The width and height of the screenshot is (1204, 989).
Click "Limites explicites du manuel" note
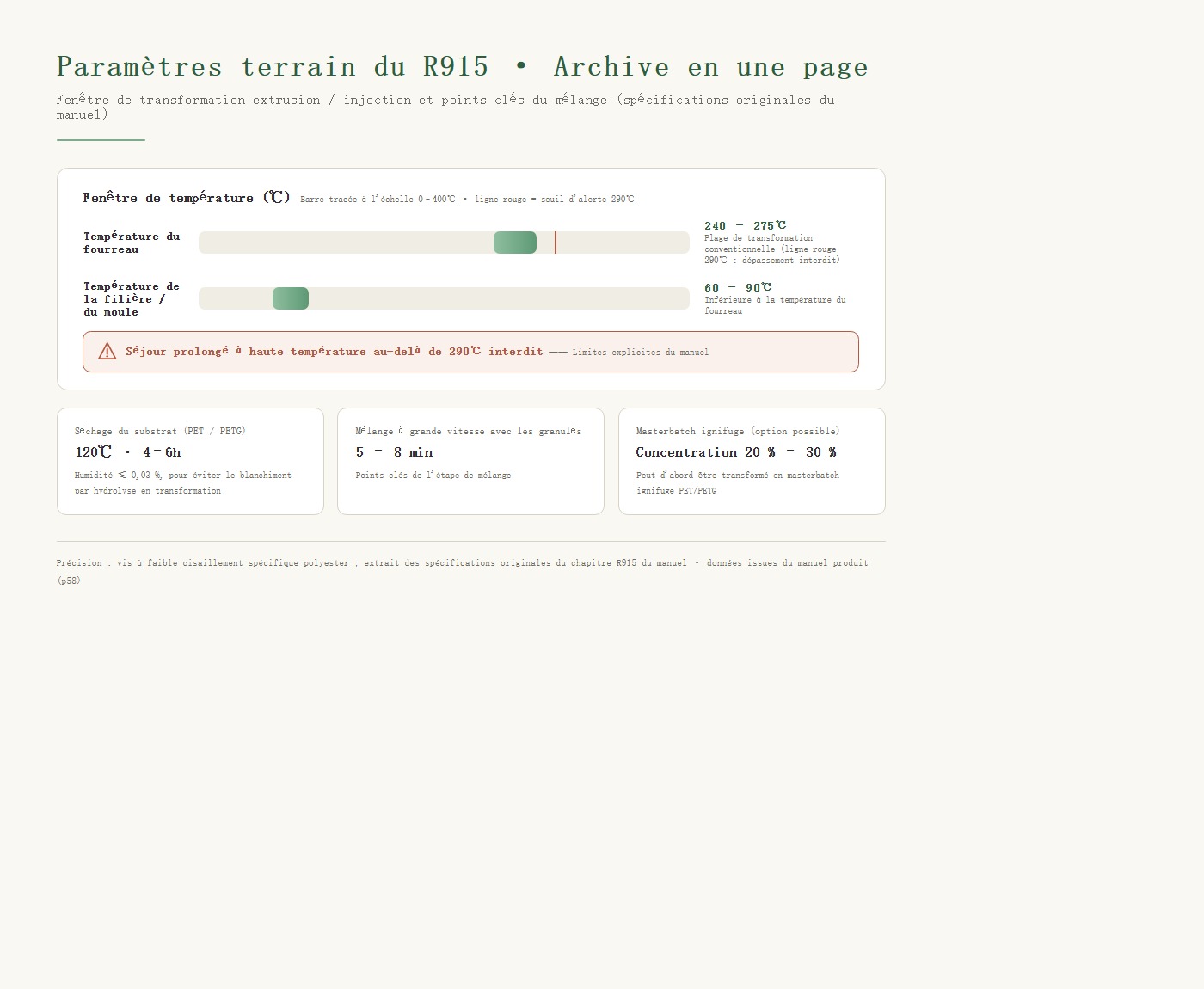(641, 352)
